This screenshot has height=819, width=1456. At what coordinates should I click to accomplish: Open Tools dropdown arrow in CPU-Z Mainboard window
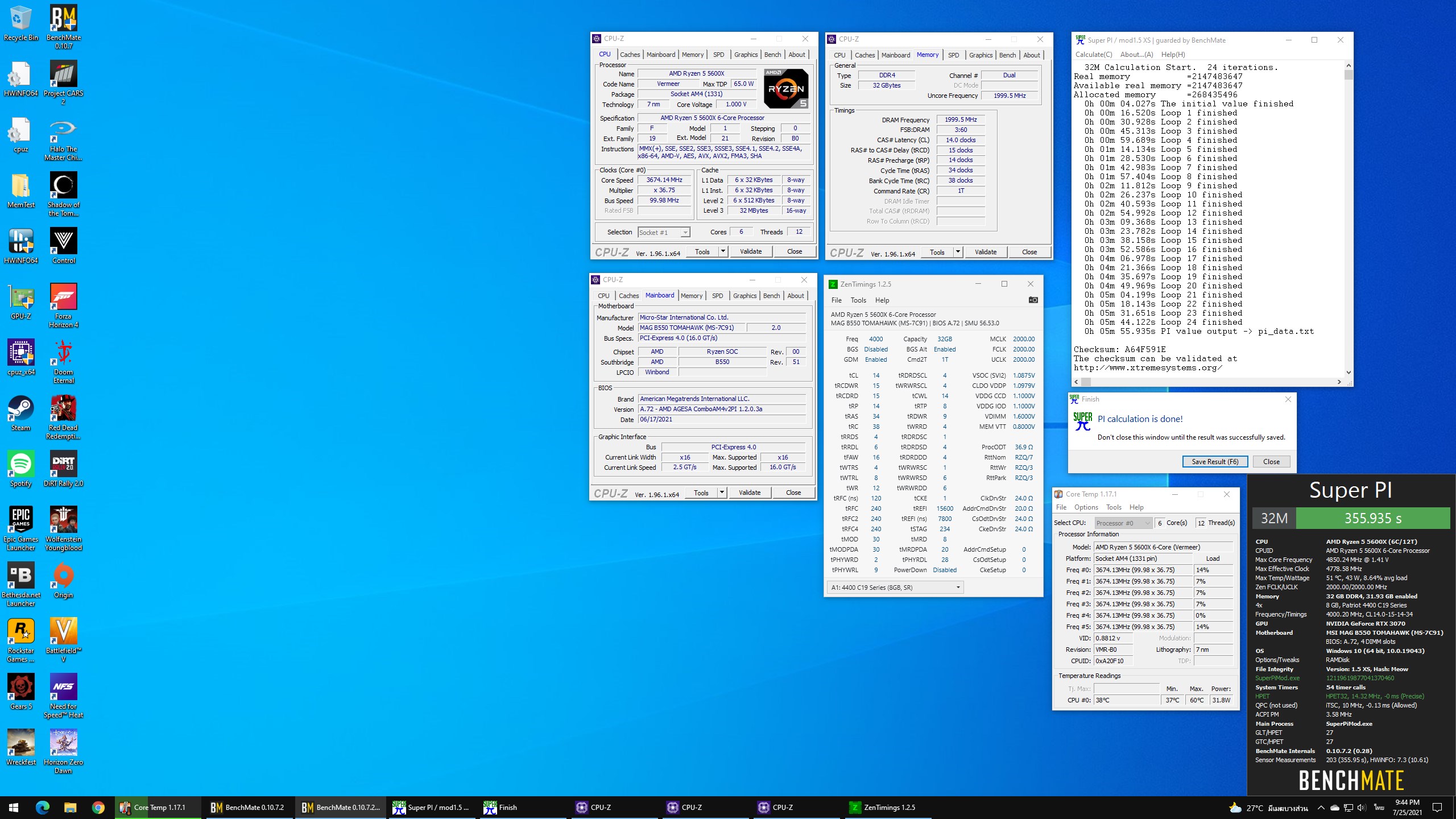[x=722, y=493]
